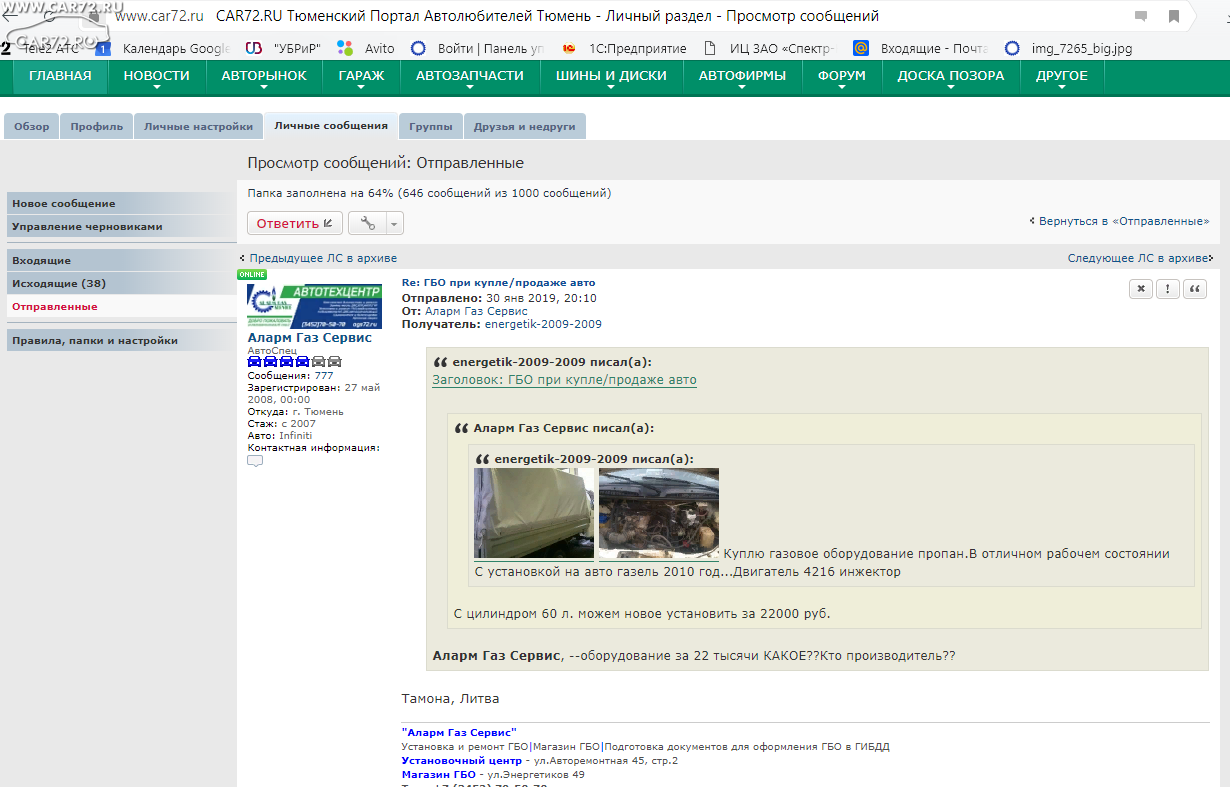Click the delete message X icon

coord(1141,289)
